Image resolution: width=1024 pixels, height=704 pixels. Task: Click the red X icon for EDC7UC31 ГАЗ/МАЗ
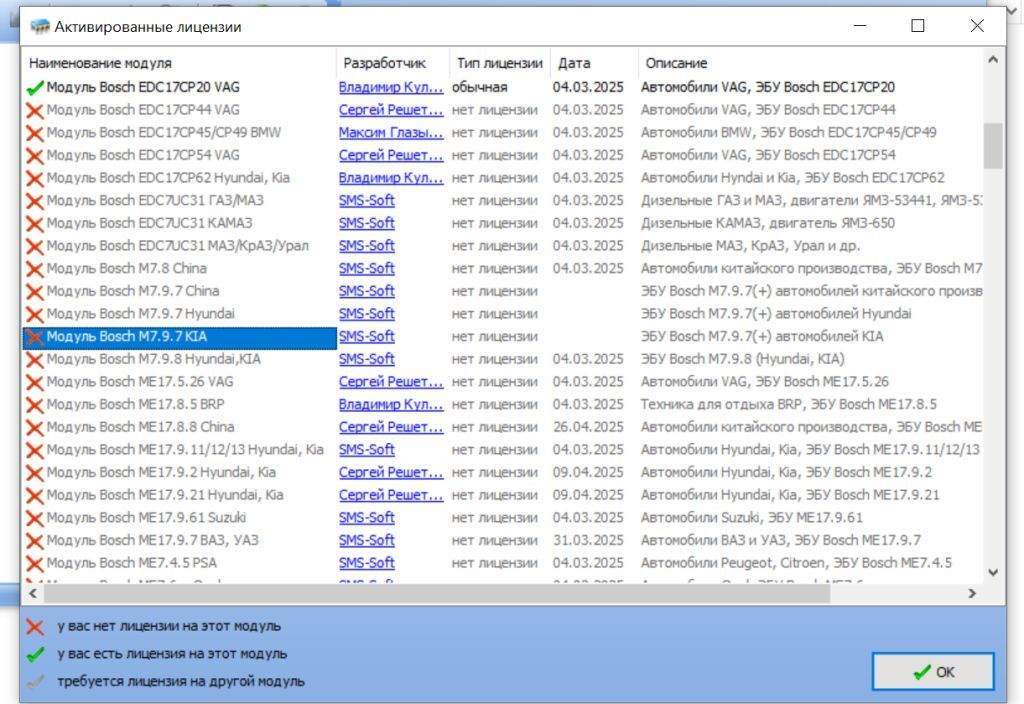[x=35, y=201]
